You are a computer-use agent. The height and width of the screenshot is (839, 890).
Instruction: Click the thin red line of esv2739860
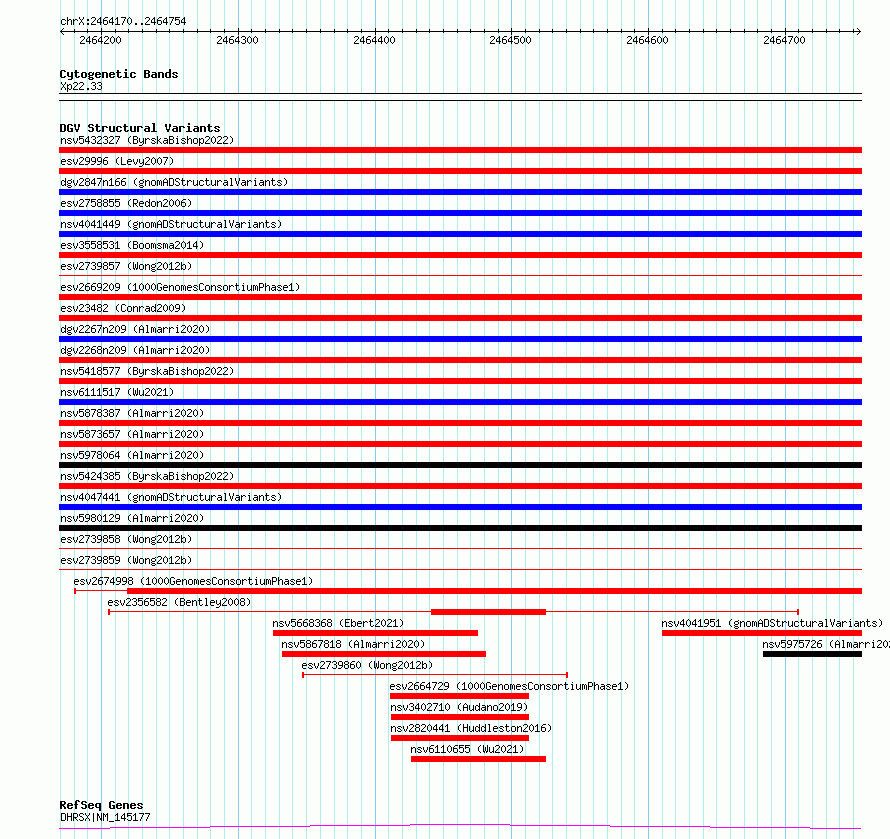[x=435, y=675]
